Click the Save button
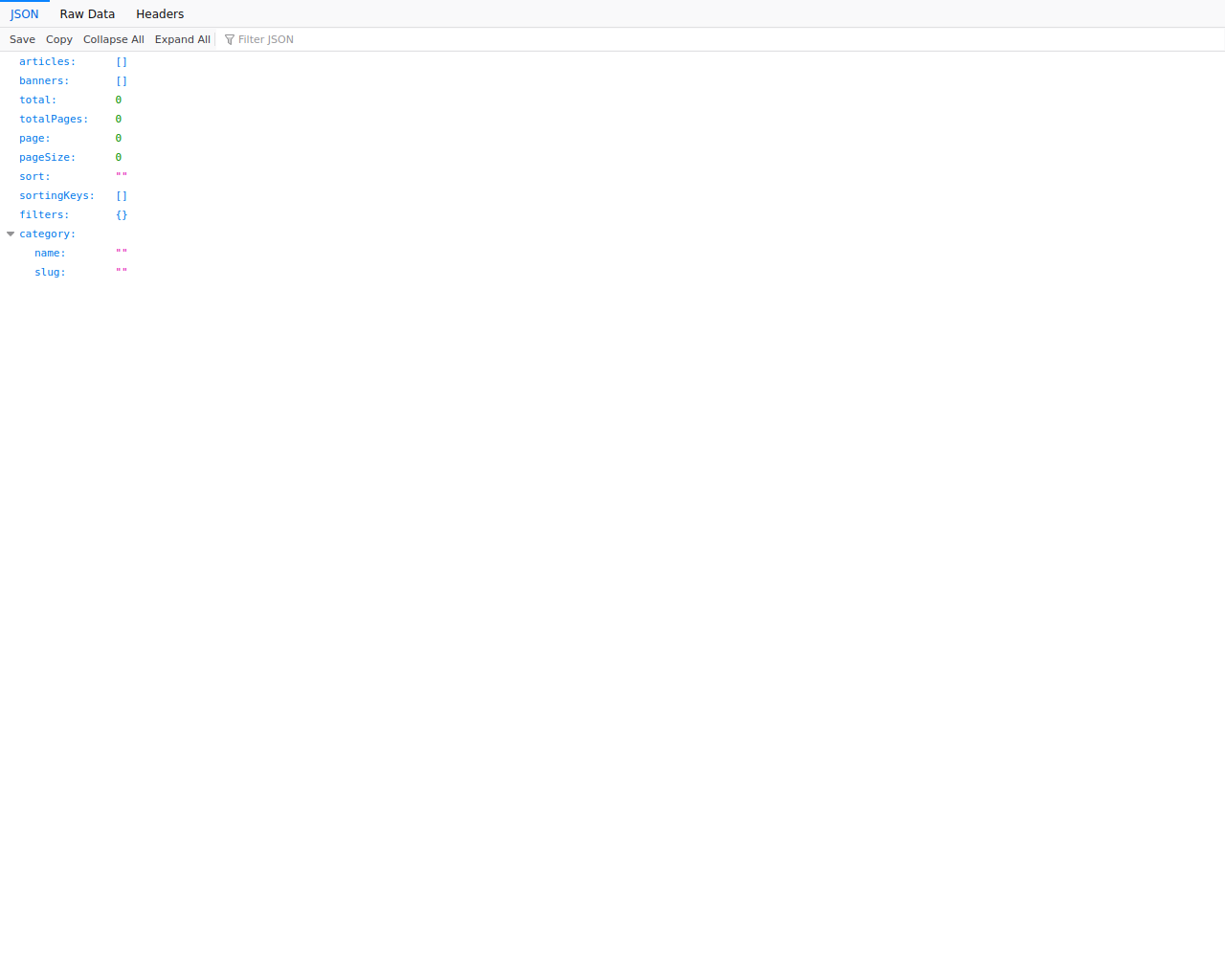Image resolution: width=1225 pixels, height=980 pixels. [22, 39]
